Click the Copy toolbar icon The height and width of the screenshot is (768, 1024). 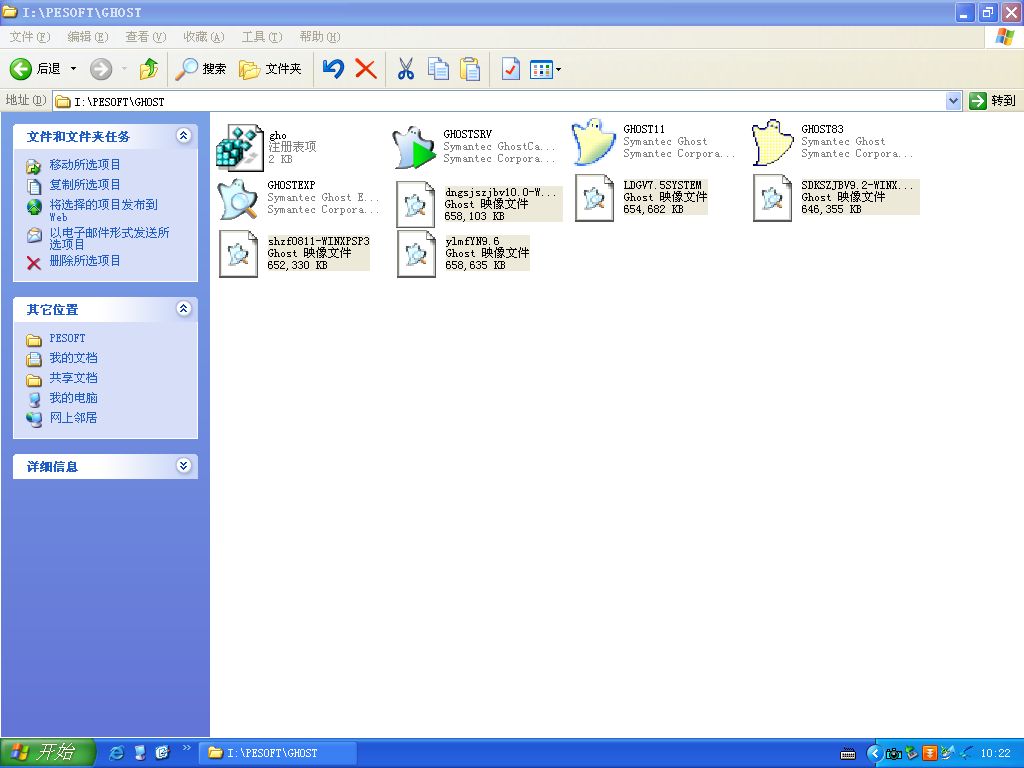(438, 69)
